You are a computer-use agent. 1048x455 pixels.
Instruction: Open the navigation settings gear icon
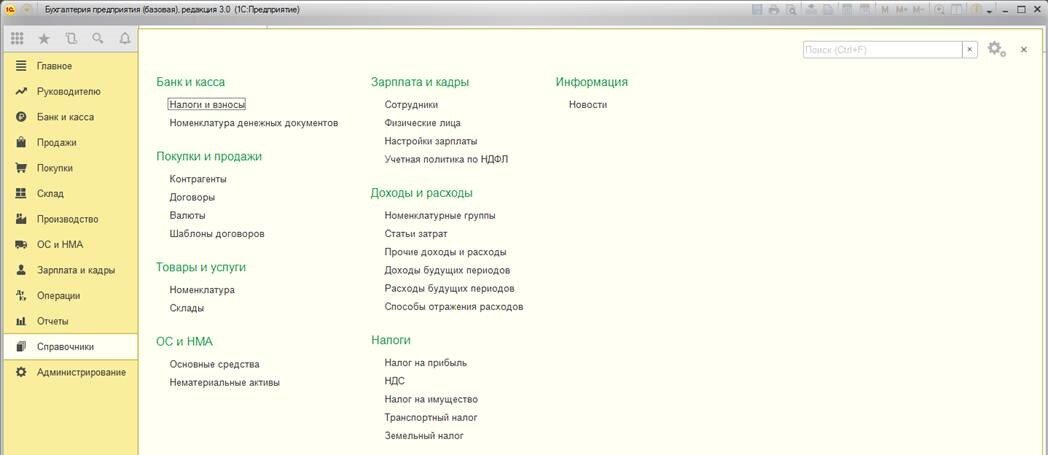997,49
